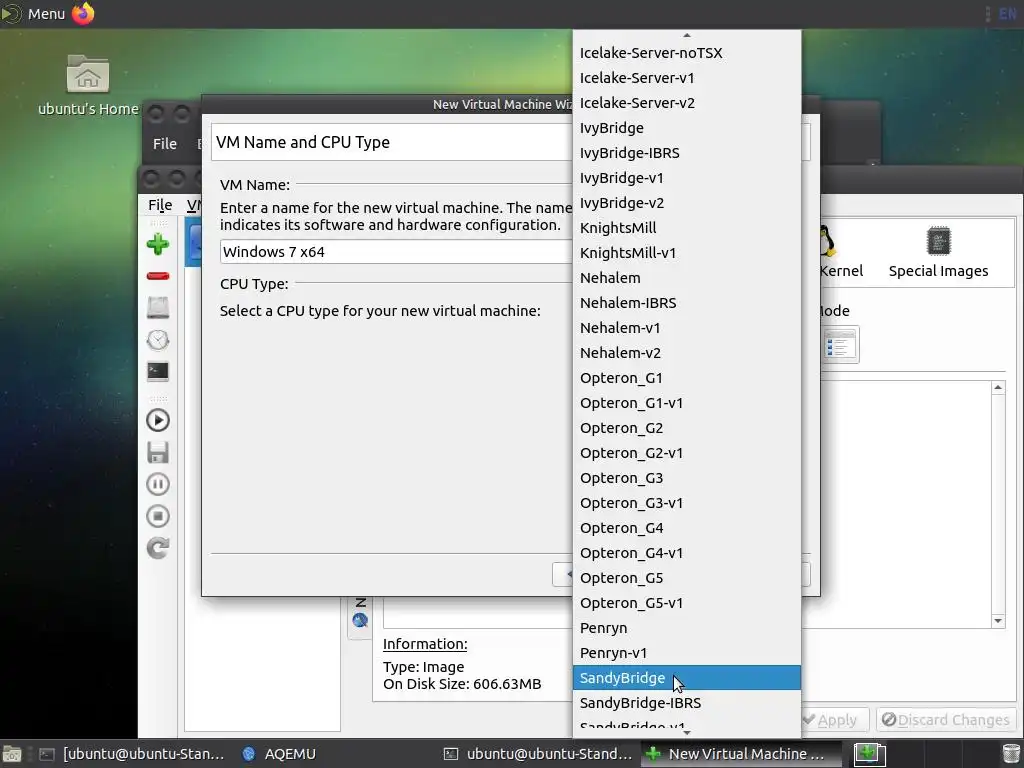Select Penryn CPU type
Screen dimensions: 1024x768
click(x=686, y=628)
